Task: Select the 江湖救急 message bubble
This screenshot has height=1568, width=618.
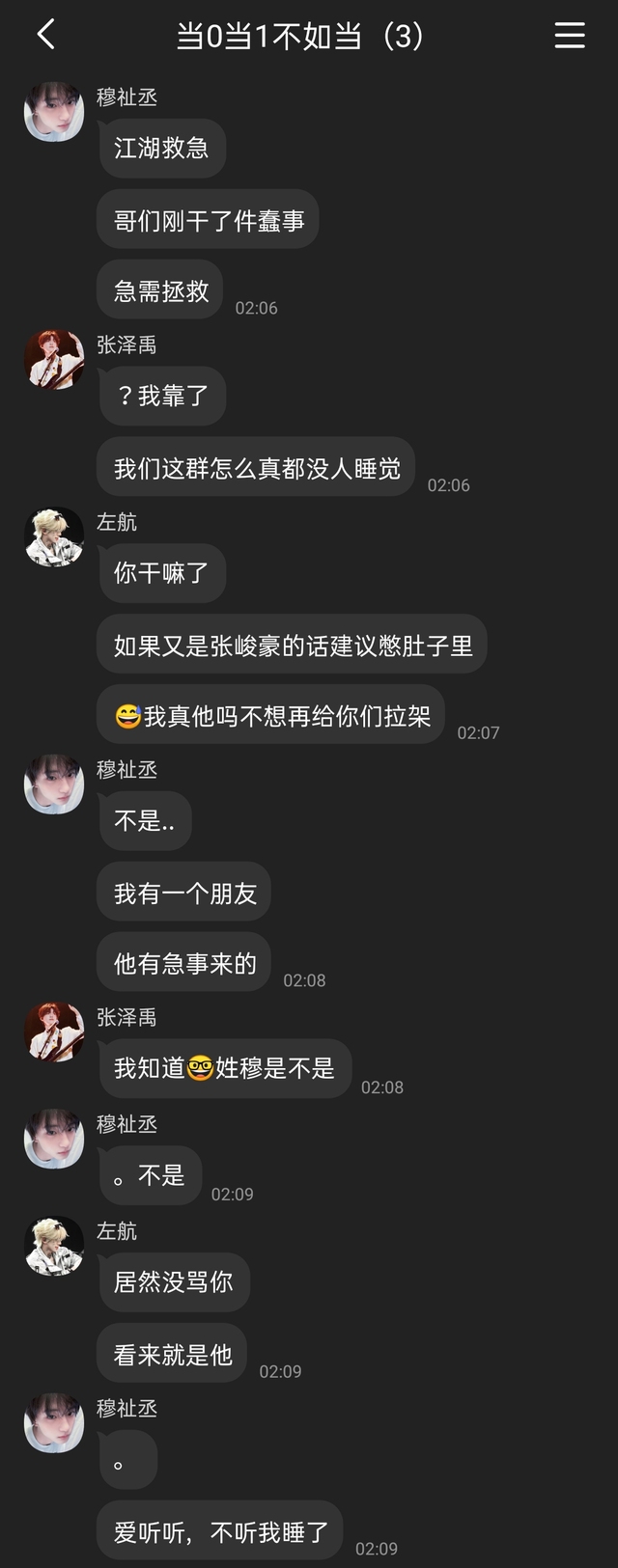Action: (161, 148)
